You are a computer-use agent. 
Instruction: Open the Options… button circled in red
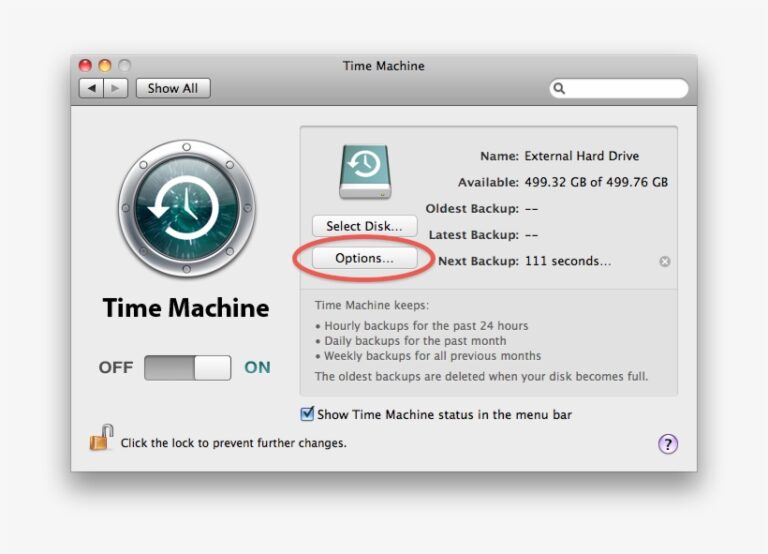[364, 258]
